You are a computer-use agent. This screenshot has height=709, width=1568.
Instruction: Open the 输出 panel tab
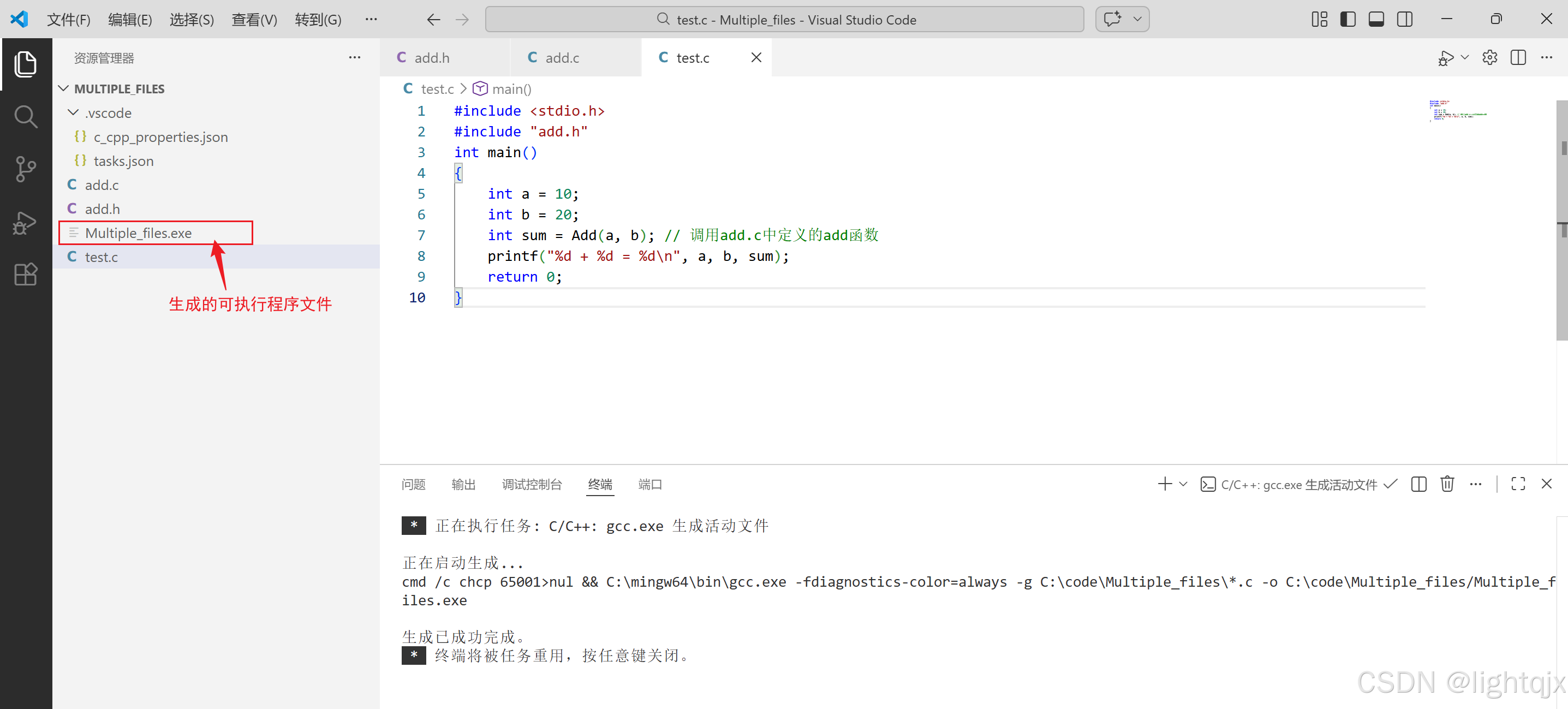(x=463, y=484)
